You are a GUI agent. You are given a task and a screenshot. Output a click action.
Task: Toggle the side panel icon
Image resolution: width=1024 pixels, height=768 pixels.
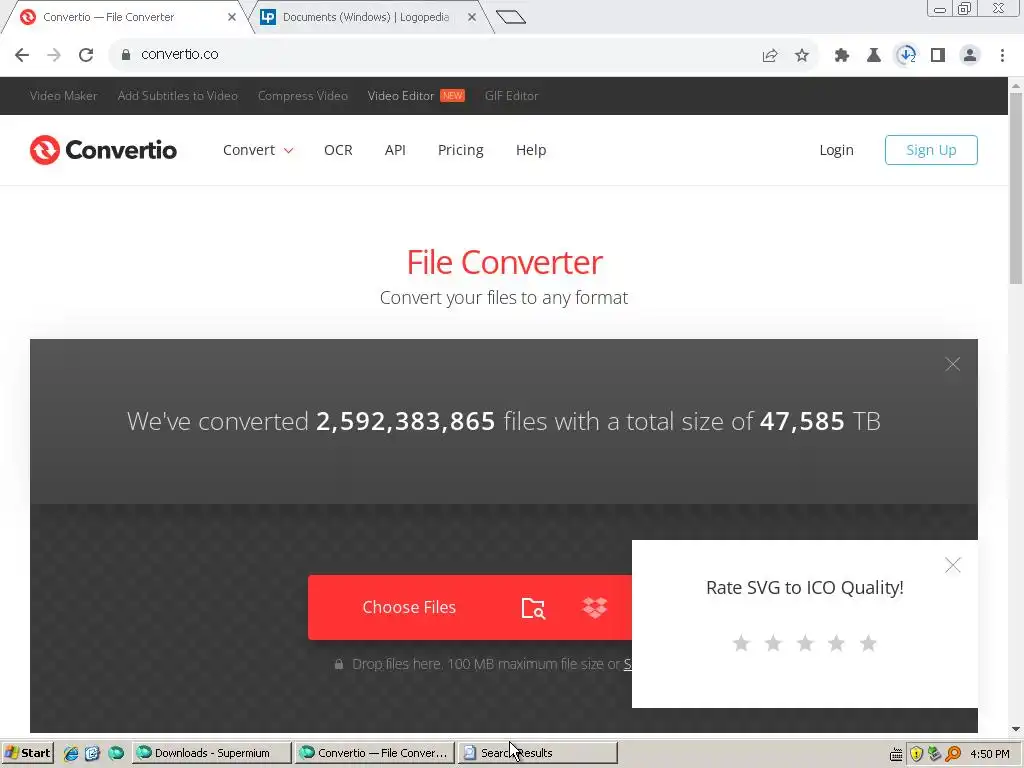938,56
